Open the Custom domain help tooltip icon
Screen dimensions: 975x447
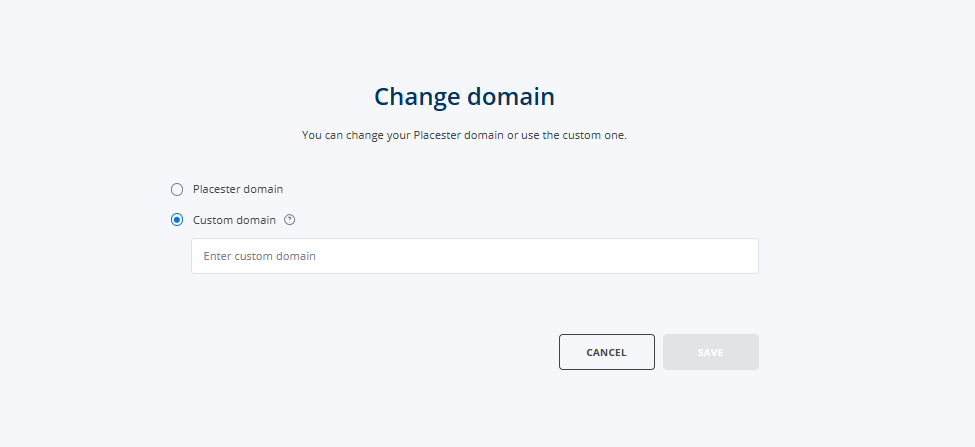[289, 219]
